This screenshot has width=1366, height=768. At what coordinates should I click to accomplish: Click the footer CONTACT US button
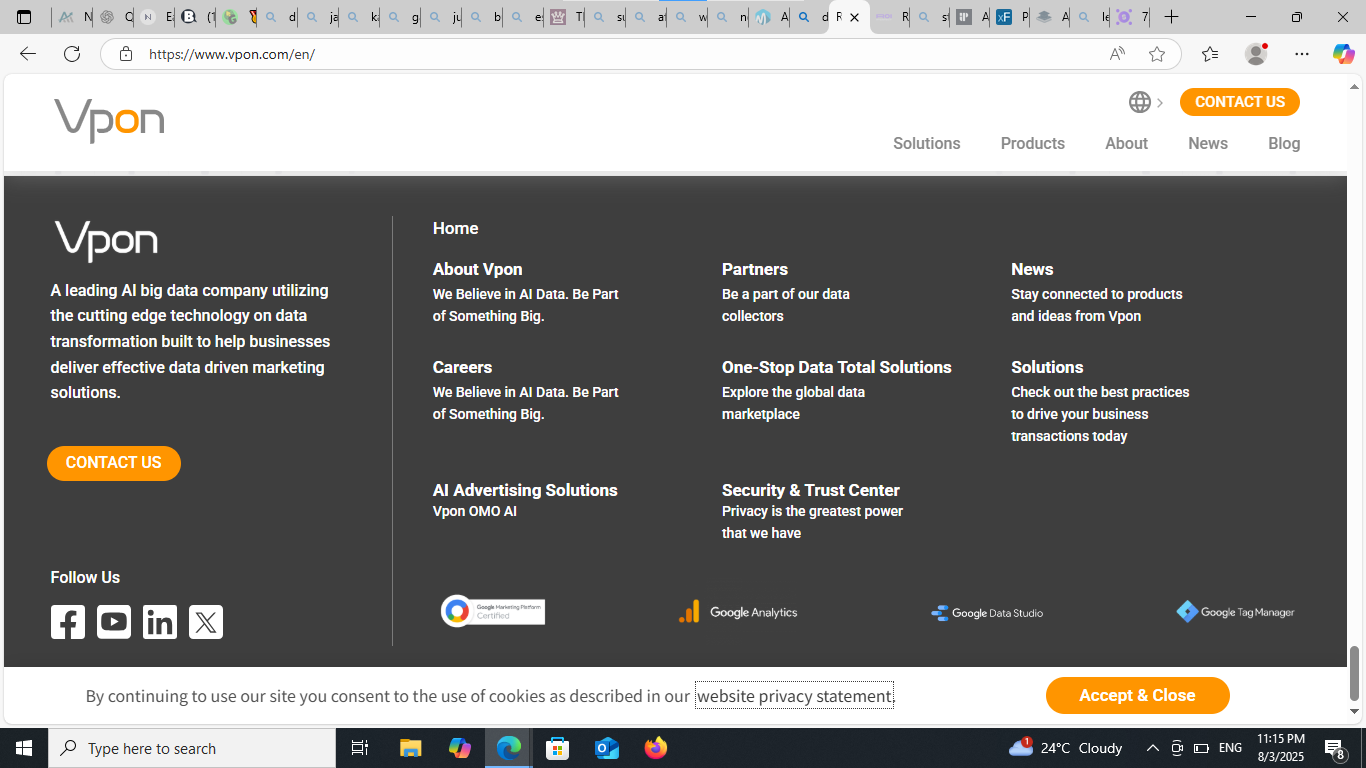pos(114,463)
